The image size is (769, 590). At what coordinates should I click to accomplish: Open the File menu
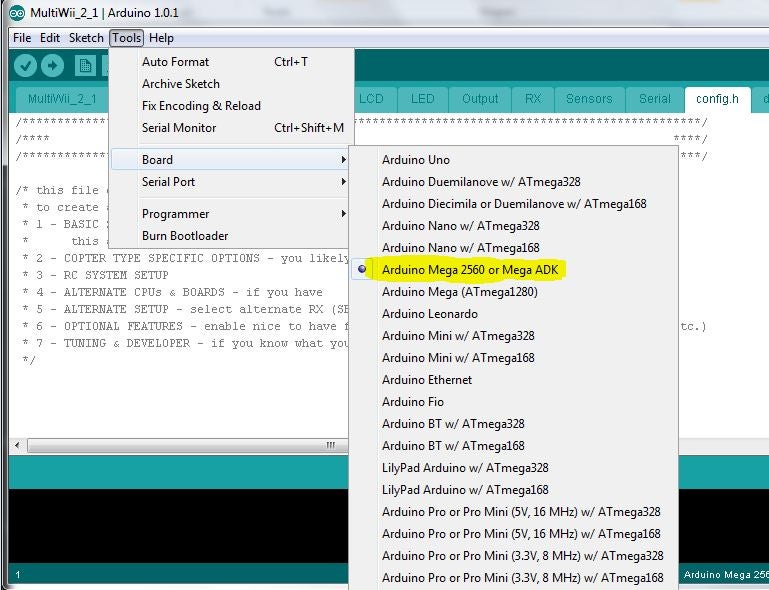22,38
